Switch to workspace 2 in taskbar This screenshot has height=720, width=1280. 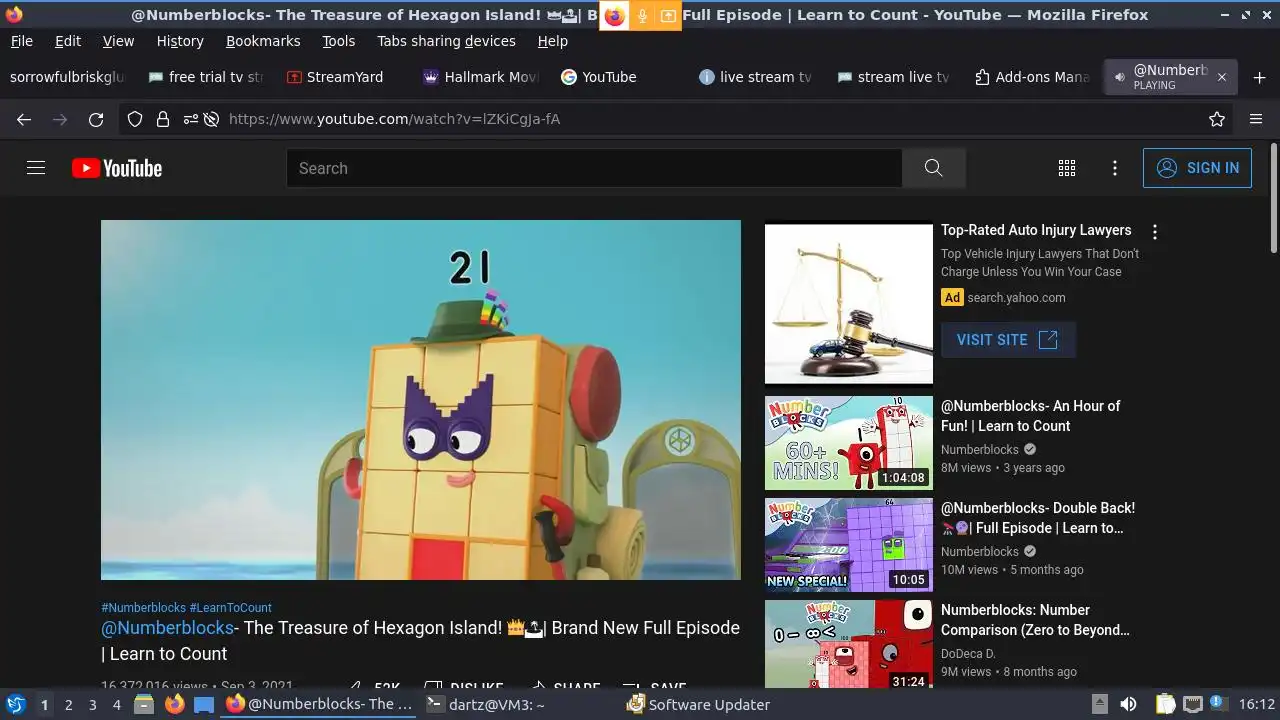click(x=68, y=704)
